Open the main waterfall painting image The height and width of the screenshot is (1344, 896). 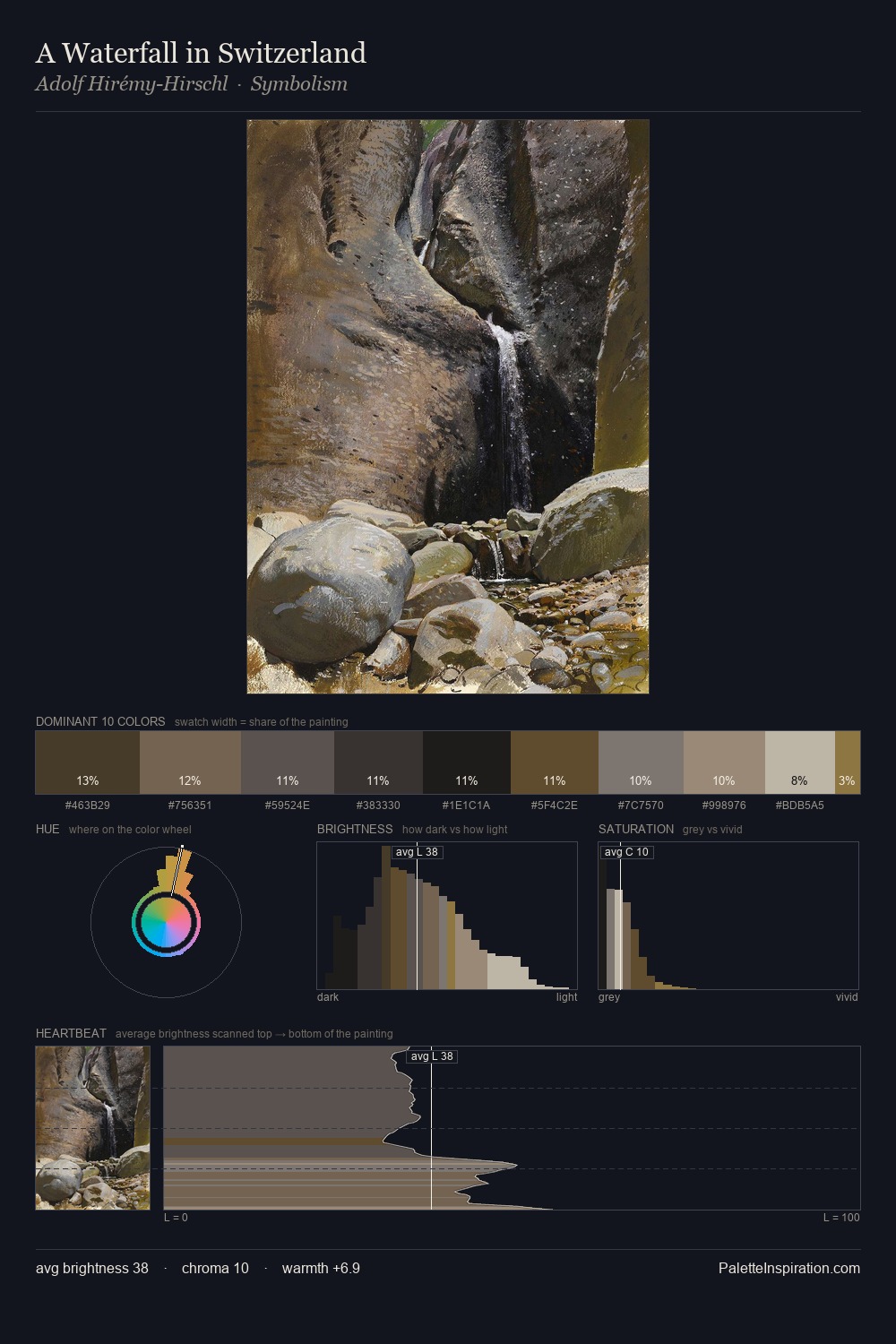(448, 407)
